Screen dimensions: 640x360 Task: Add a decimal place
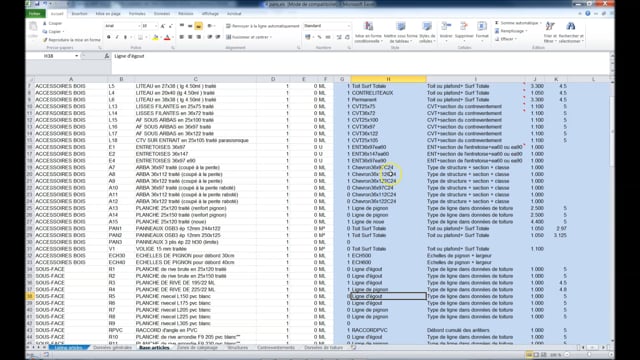pos(339,37)
